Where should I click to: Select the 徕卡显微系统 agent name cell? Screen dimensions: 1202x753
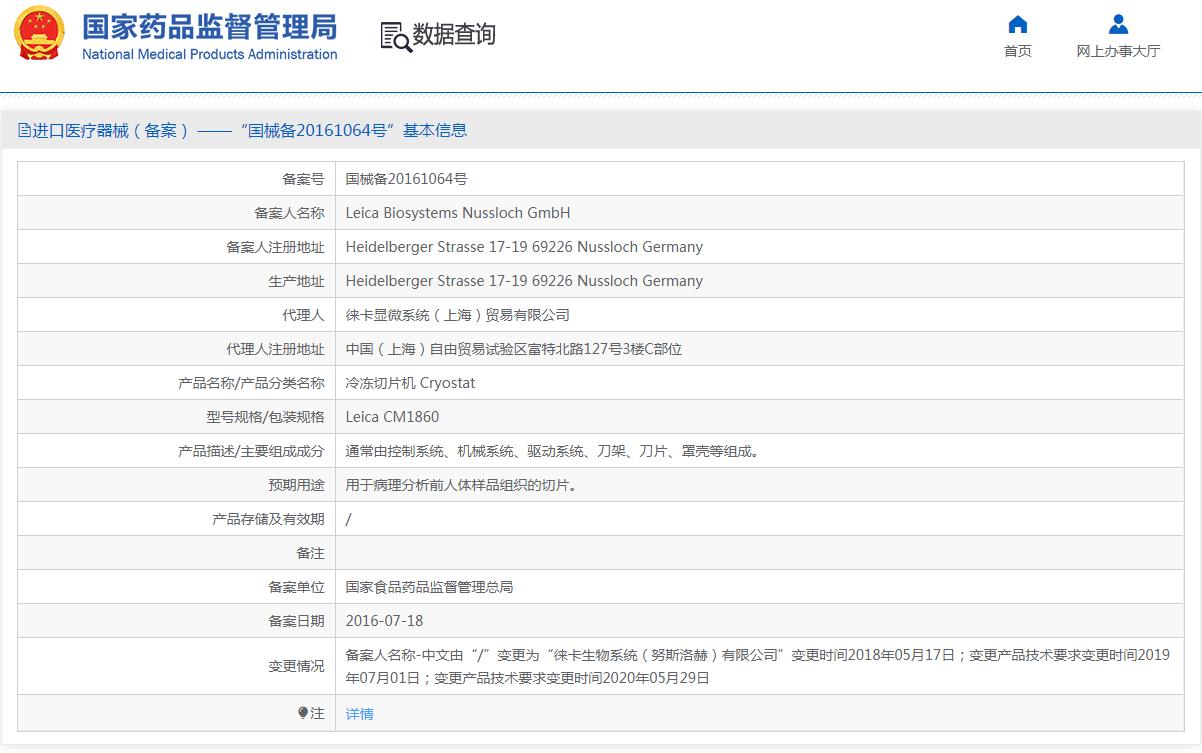pos(457,315)
